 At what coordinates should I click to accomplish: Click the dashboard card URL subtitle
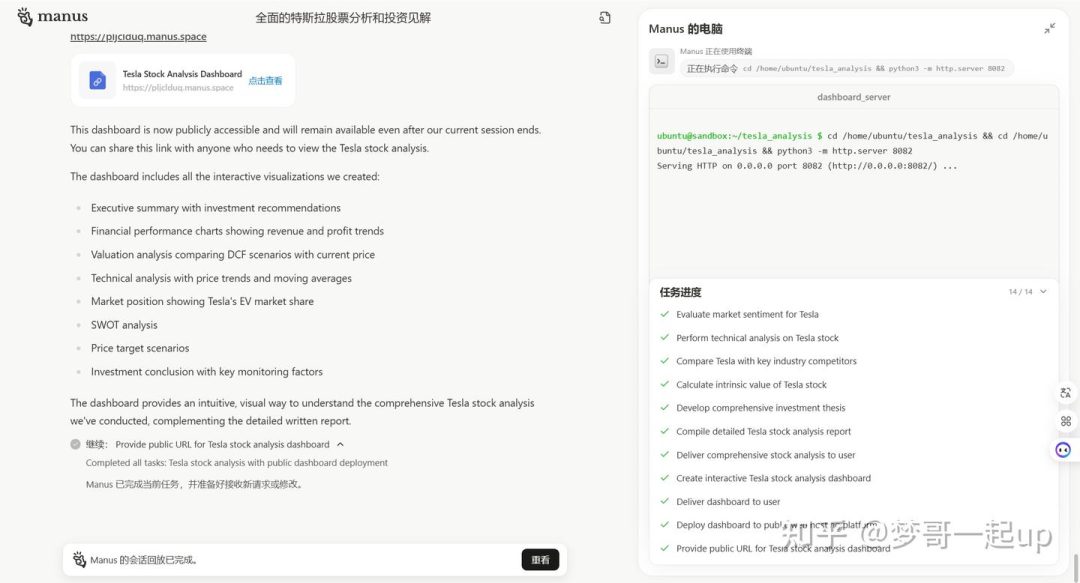point(178,88)
